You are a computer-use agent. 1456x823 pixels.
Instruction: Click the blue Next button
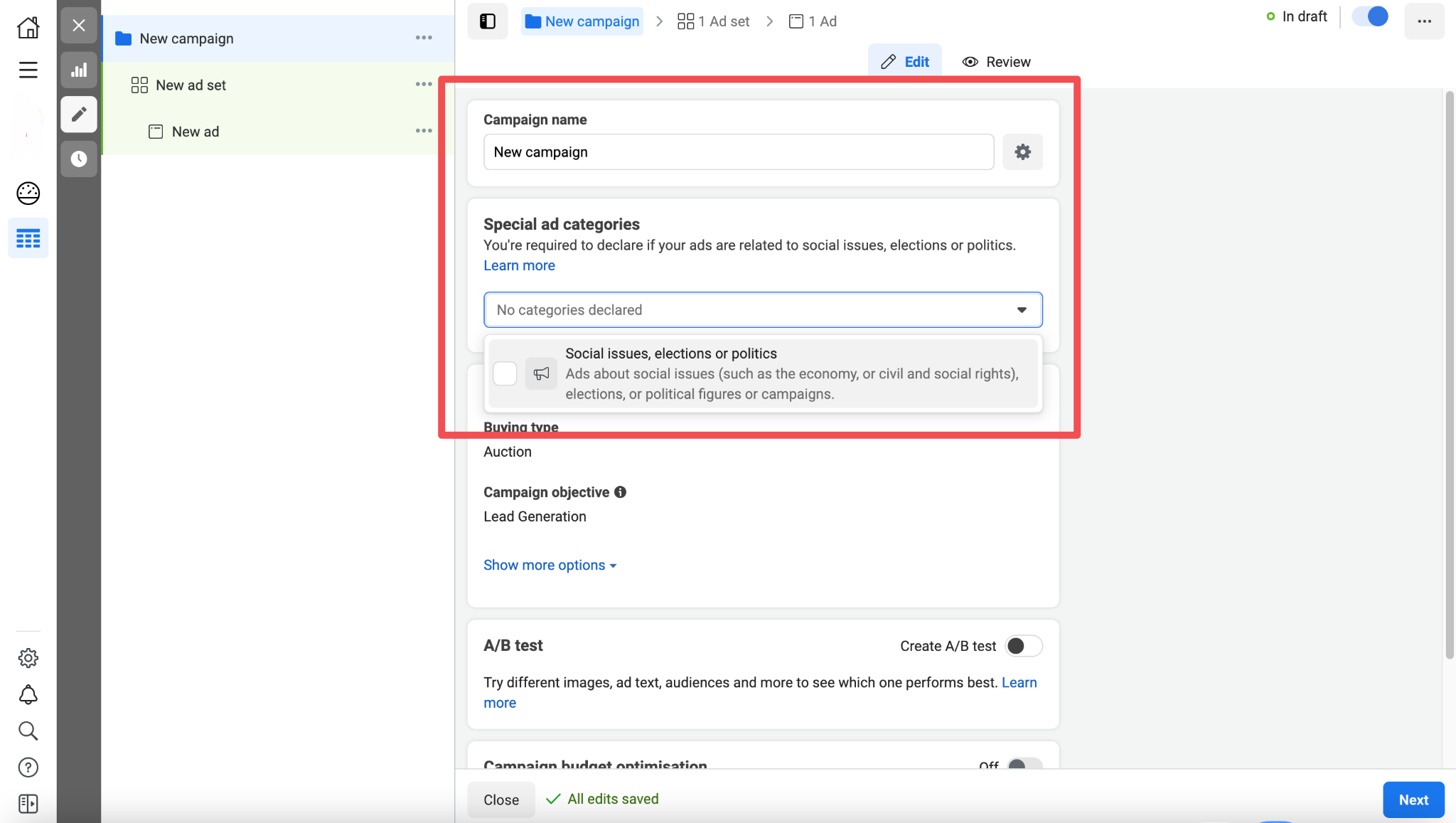click(1413, 800)
